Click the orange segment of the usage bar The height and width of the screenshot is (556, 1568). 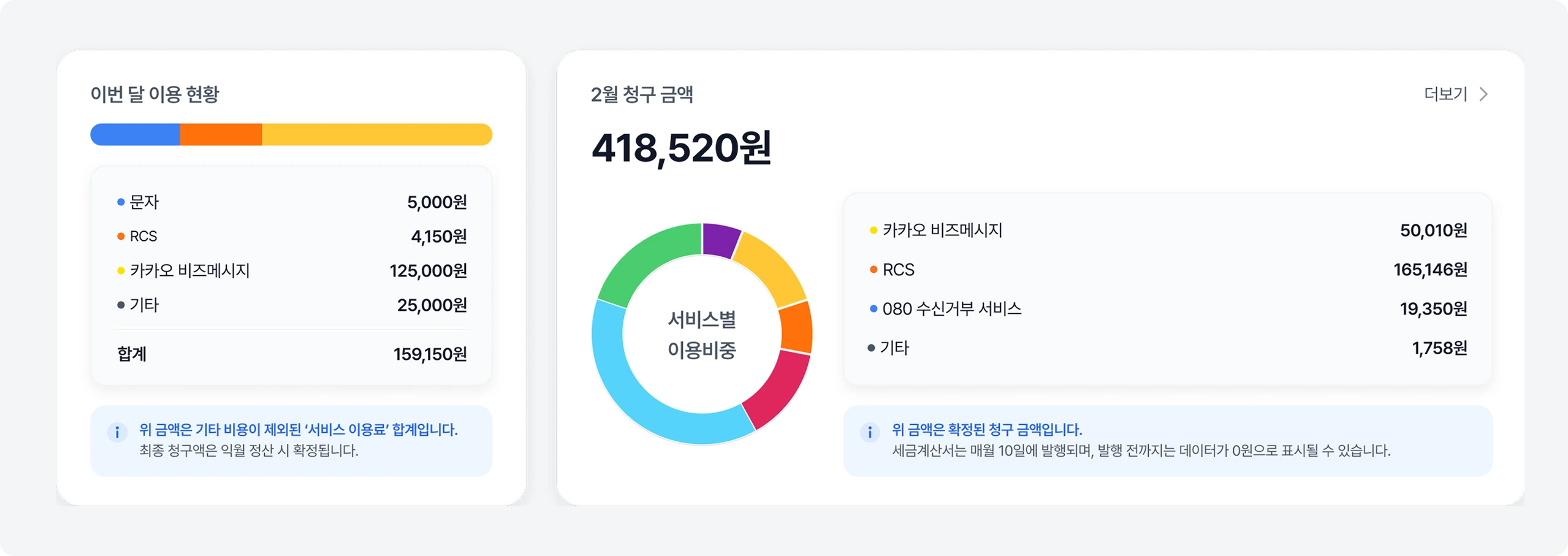click(221, 134)
